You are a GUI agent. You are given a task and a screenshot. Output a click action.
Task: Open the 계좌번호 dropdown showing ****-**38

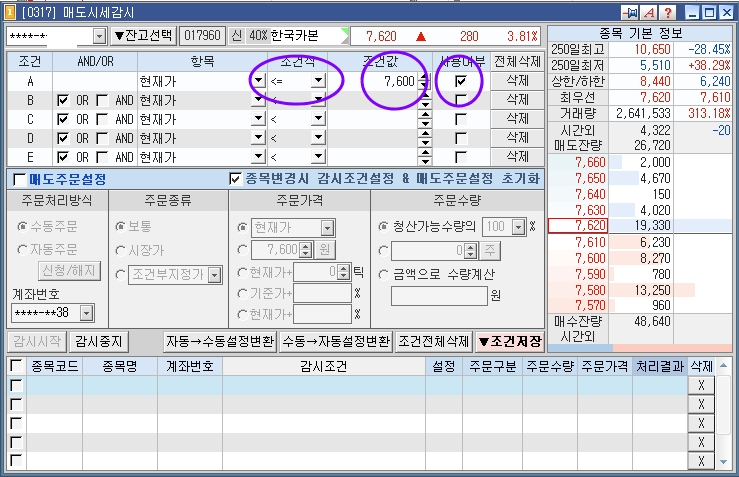tap(86, 313)
